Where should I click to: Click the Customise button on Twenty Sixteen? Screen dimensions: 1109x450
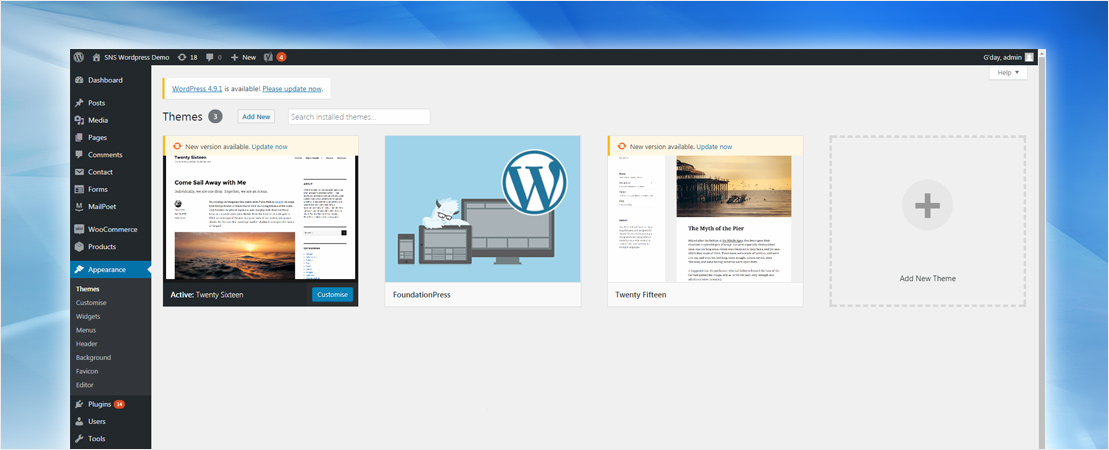332,295
